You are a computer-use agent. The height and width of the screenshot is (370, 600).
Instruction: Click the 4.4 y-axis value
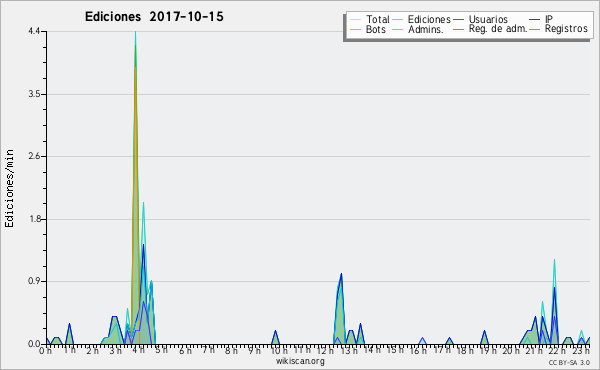point(34,31)
